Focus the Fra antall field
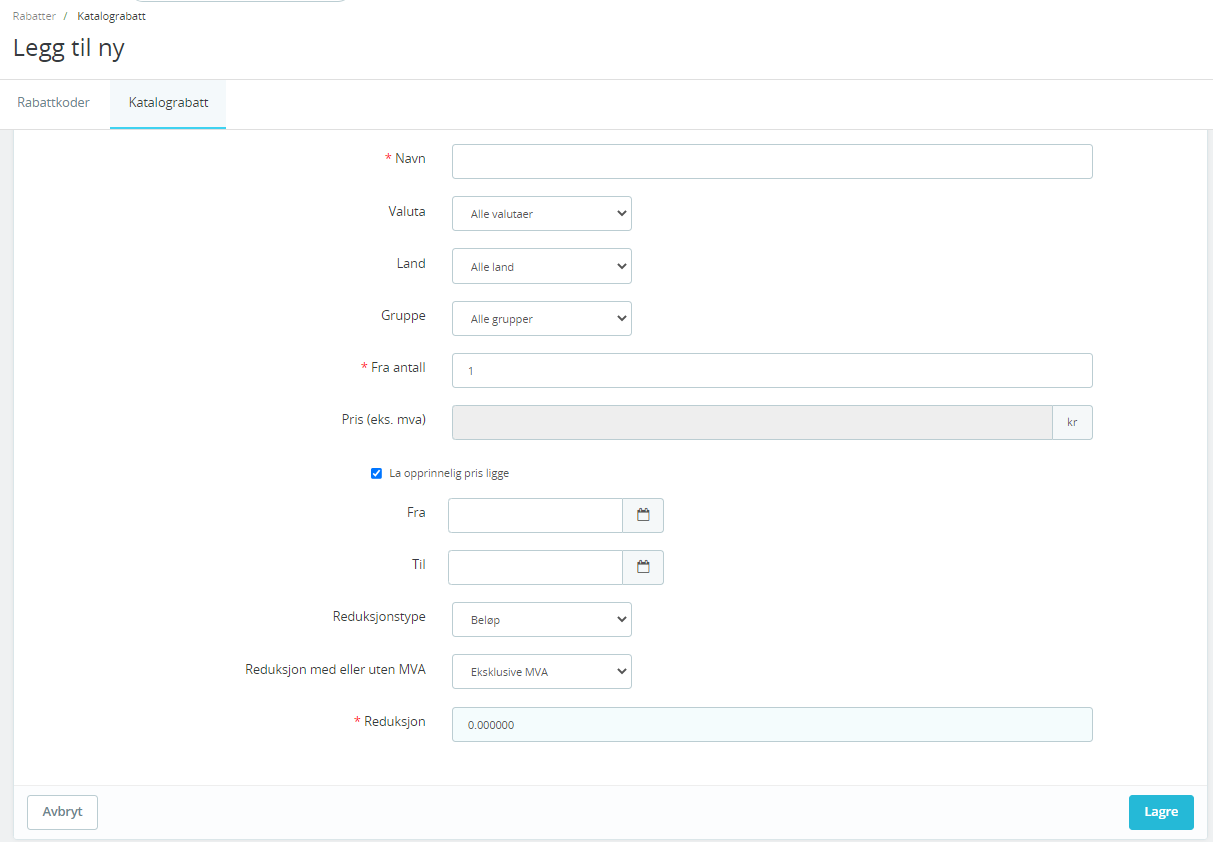This screenshot has height=842, width=1213. 772,370
